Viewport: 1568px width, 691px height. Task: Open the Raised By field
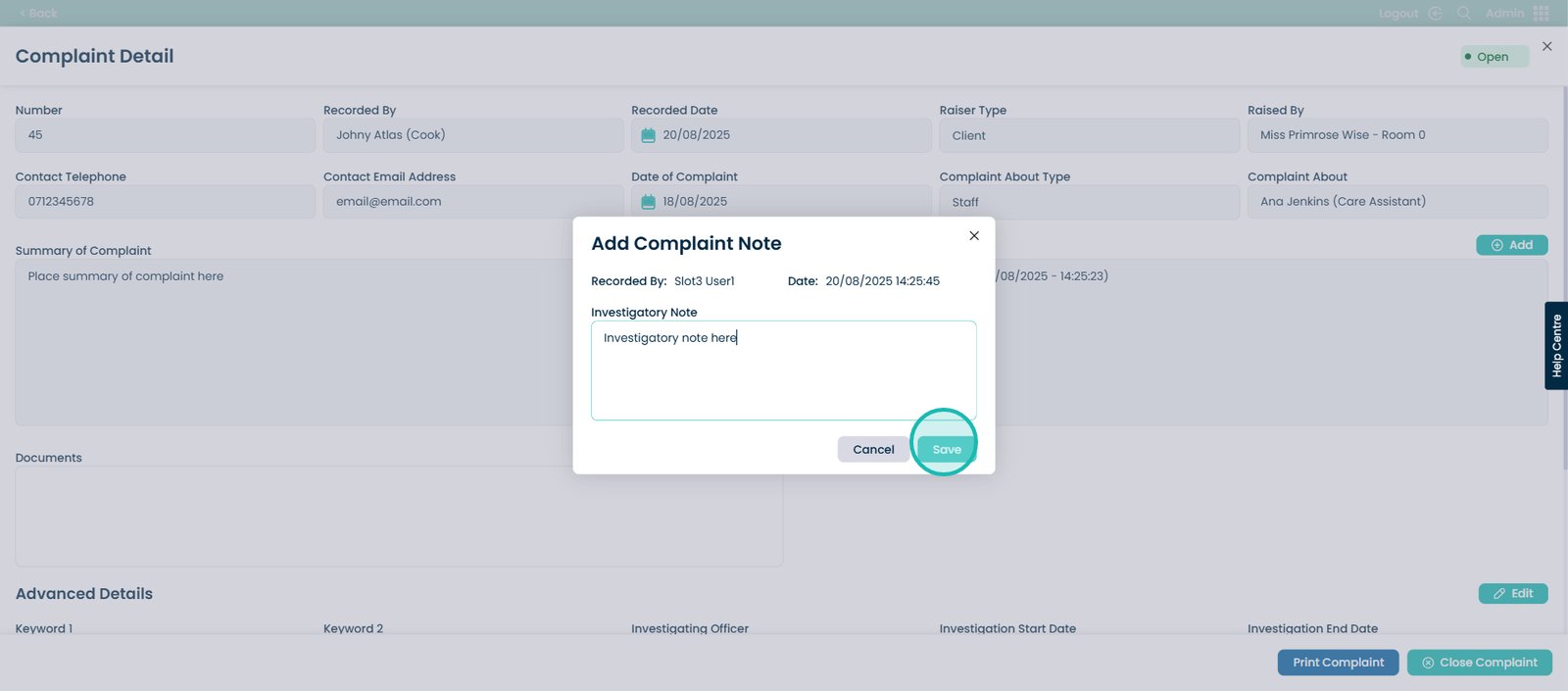[x=1396, y=135]
